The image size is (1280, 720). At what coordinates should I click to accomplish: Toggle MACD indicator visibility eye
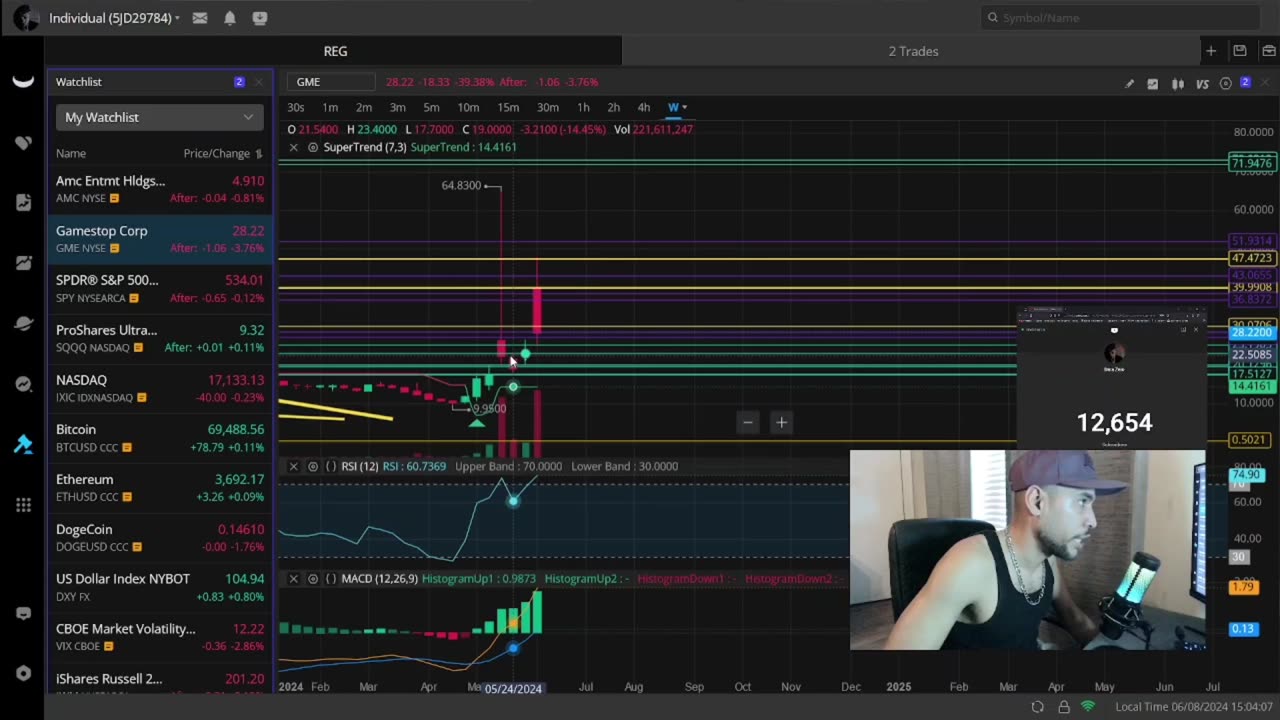[313, 579]
